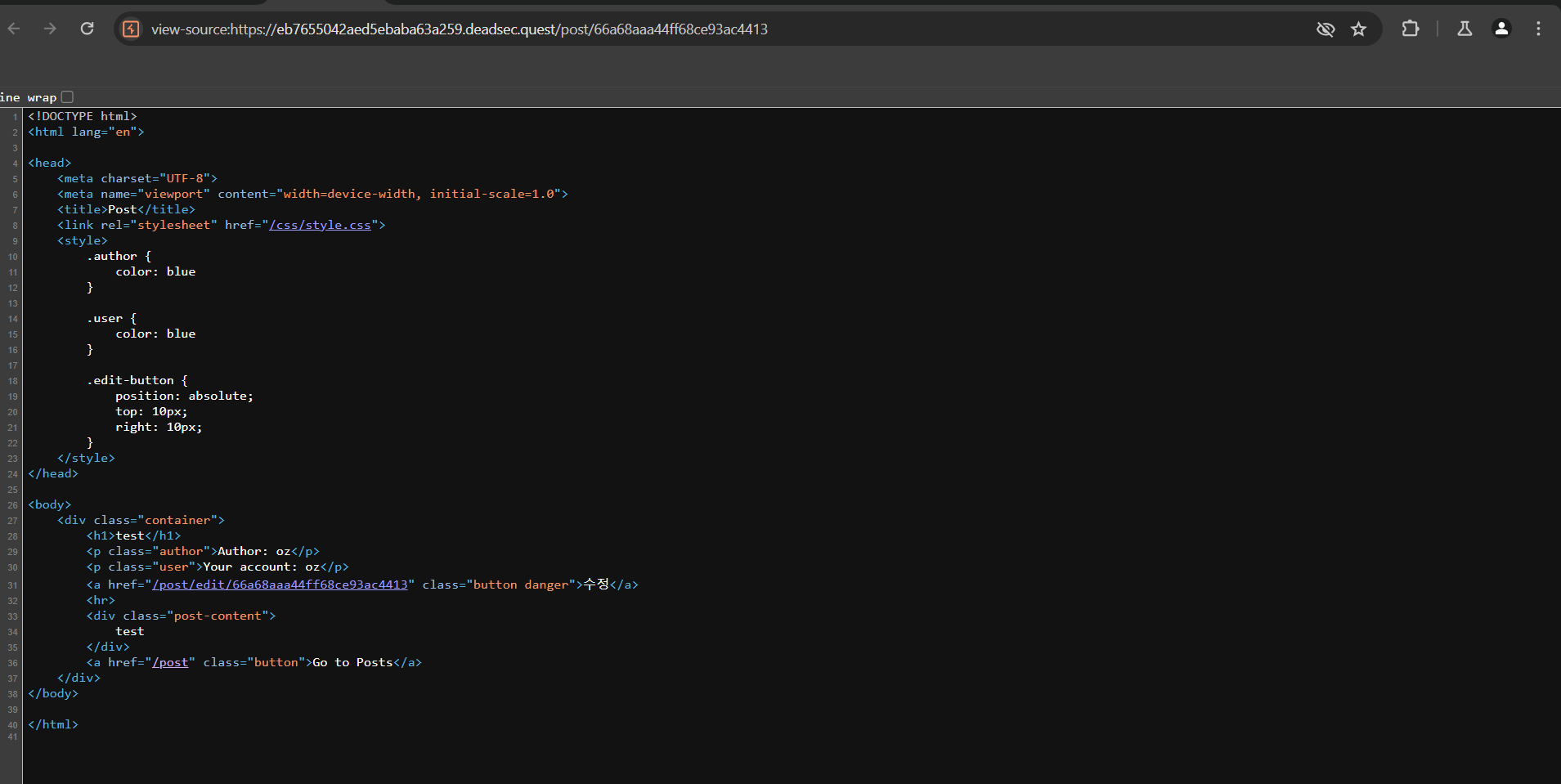The height and width of the screenshot is (784, 1561).
Task: Open the Chrome three-dot menu
Action: pos(1538,29)
